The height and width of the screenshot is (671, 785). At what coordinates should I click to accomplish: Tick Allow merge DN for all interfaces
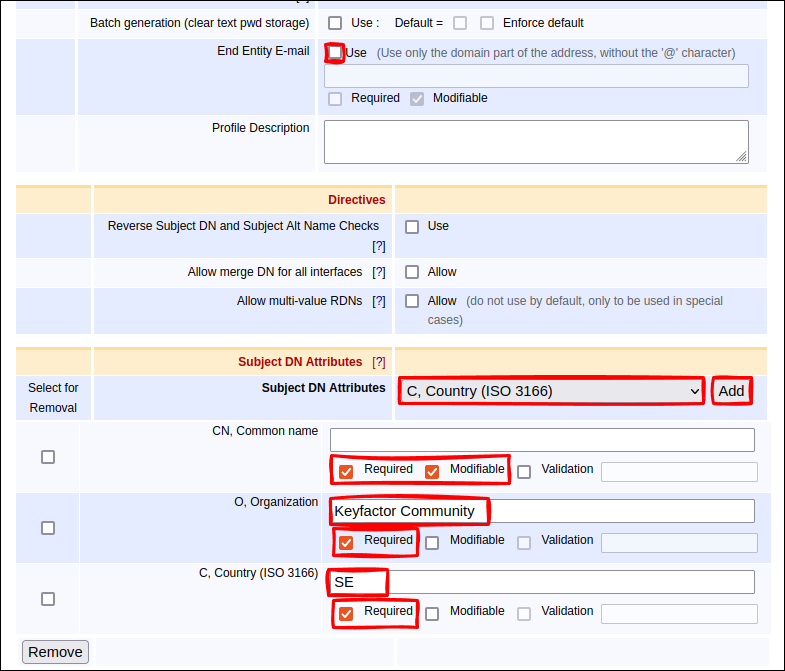[x=412, y=272]
